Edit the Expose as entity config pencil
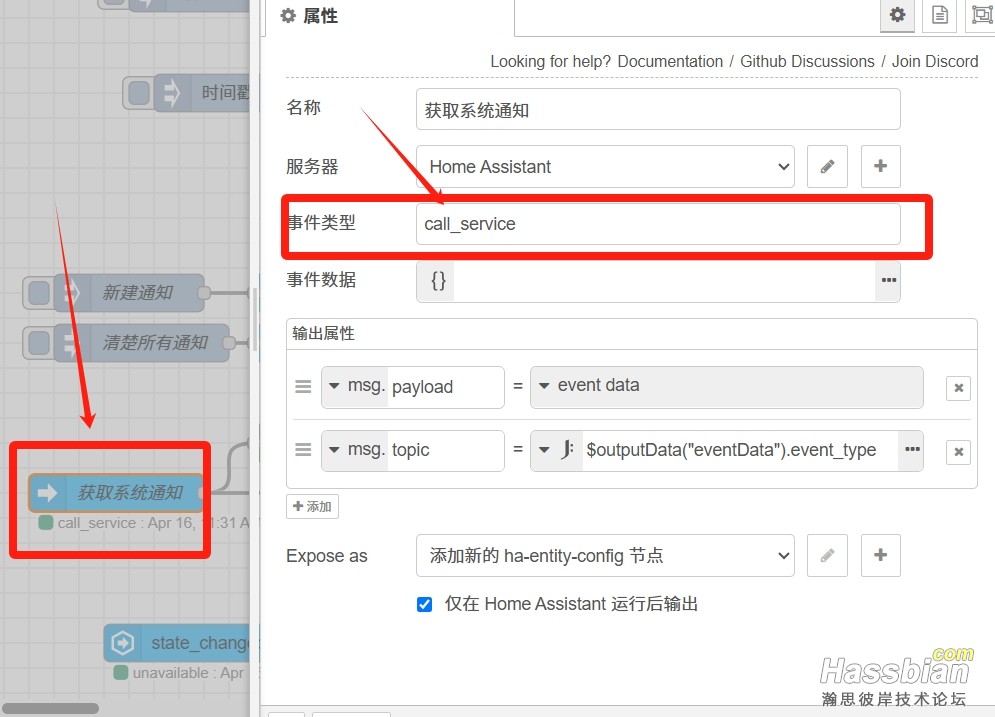Image resolution: width=995 pixels, height=717 pixels. tap(827, 555)
